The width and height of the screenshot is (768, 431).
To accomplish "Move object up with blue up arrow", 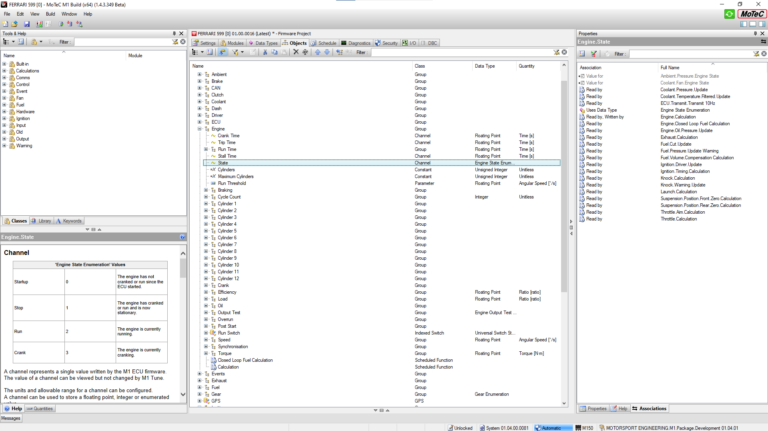I will 317,52.
